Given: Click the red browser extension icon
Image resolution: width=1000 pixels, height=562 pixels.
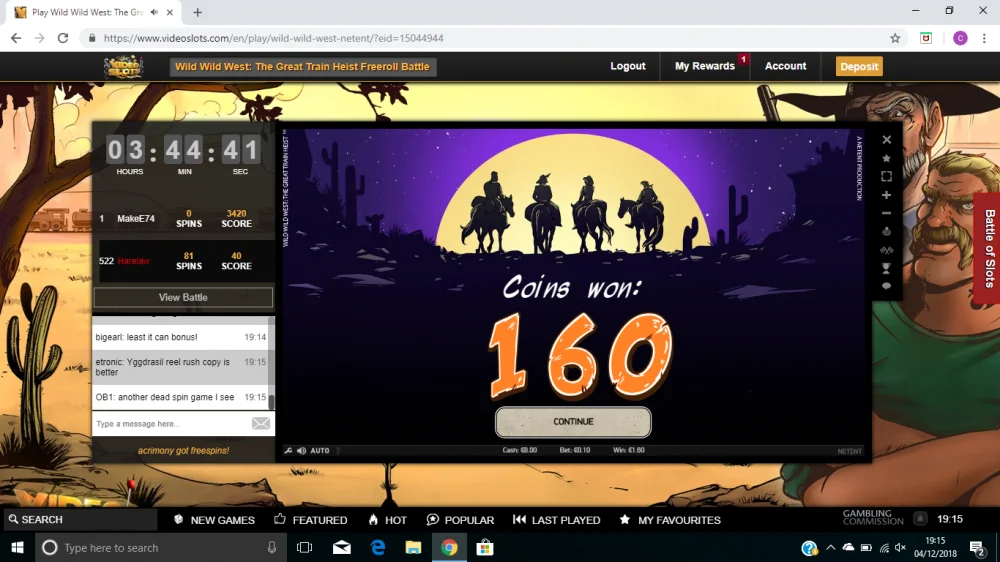Looking at the screenshot, I should (926, 38).
